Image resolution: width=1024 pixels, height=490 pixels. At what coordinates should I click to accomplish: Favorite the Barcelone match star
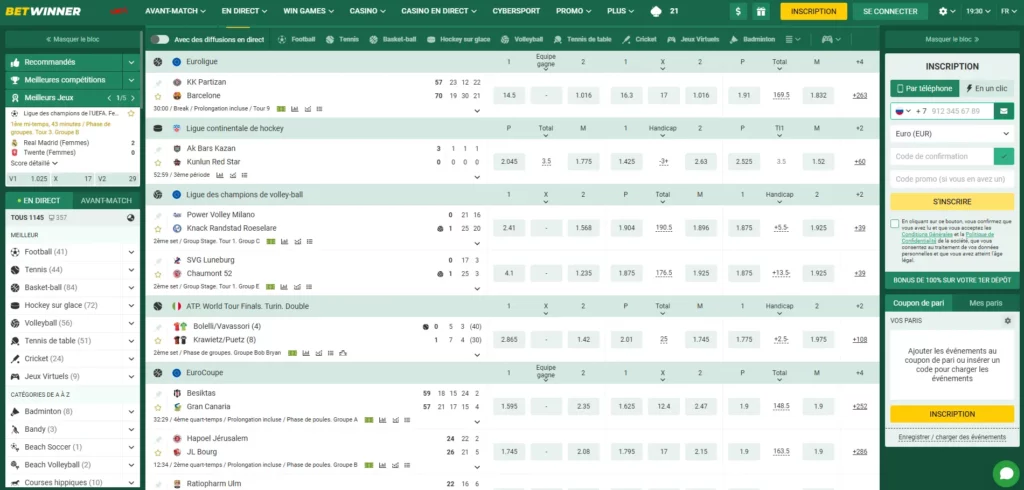pyautogui.click(x=157, y=96)
